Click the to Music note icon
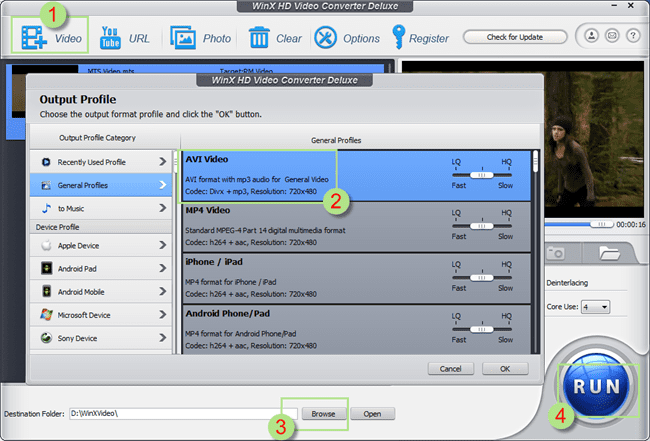 point(46,208)
